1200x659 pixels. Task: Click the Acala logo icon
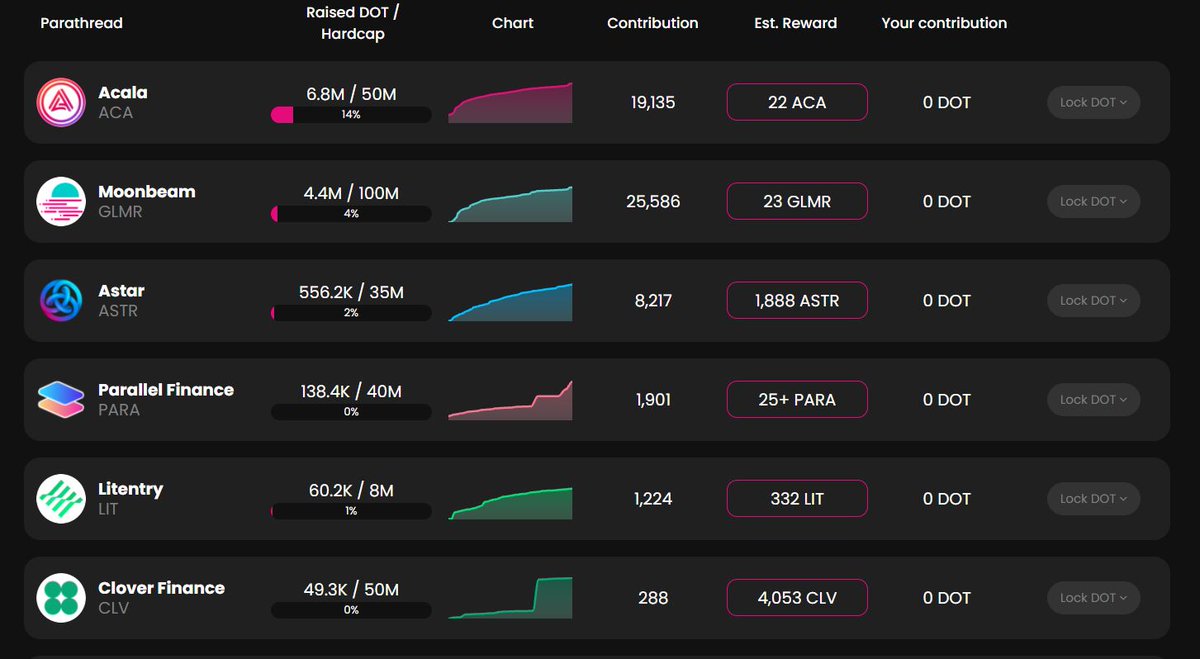coord(61,102)
